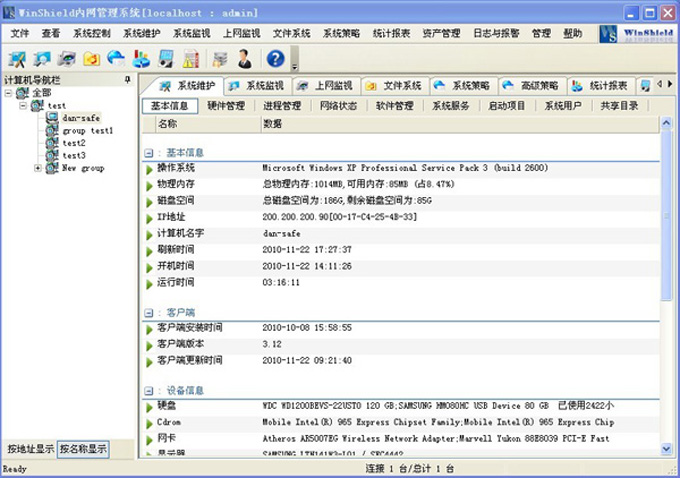The image size is (680, 478).
Task: Click the System Policy toolbar icon
Action: 116,59
